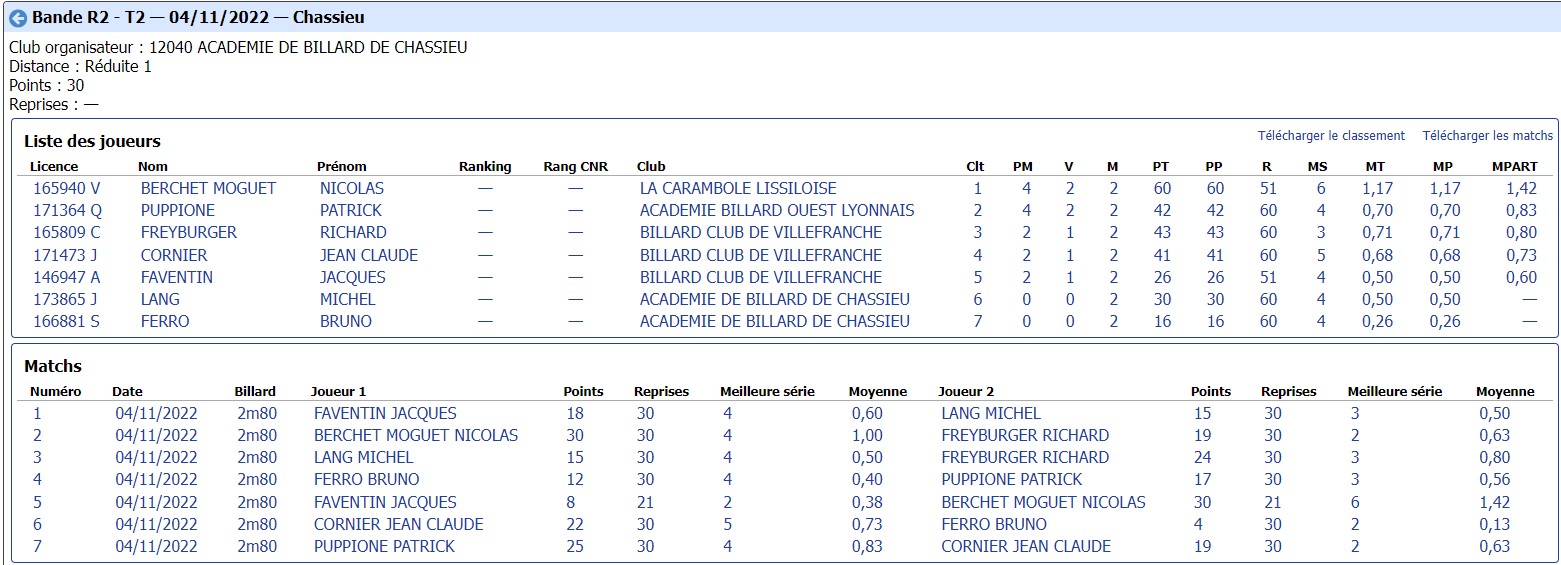Image resolution: width=1561 pixels, height=565 pixels.
Task: Click the Joueur 2 column header
Action: click(x=966, y=391)
